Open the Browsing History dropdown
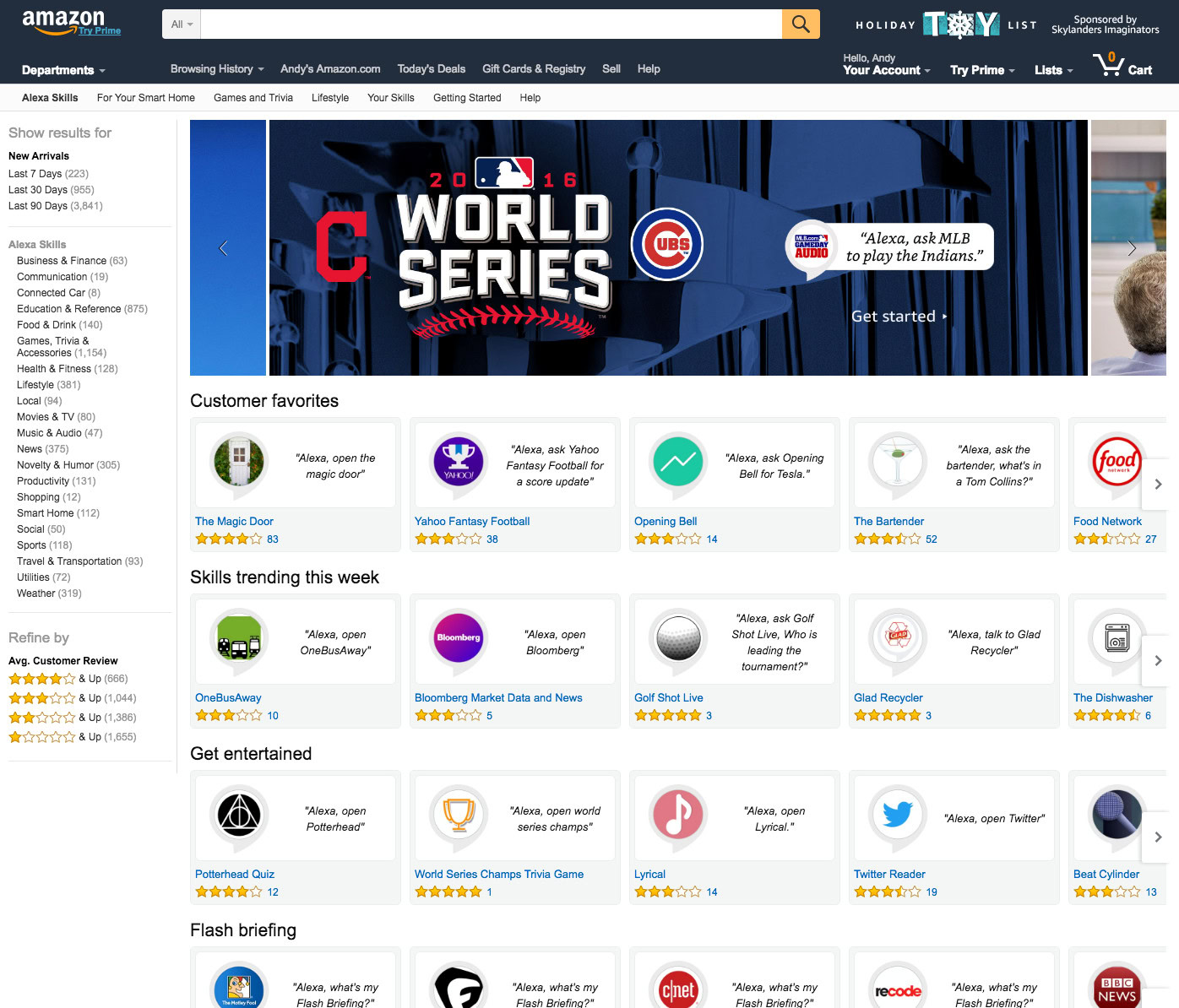The image size is (1179, 1008). [217, 69]
